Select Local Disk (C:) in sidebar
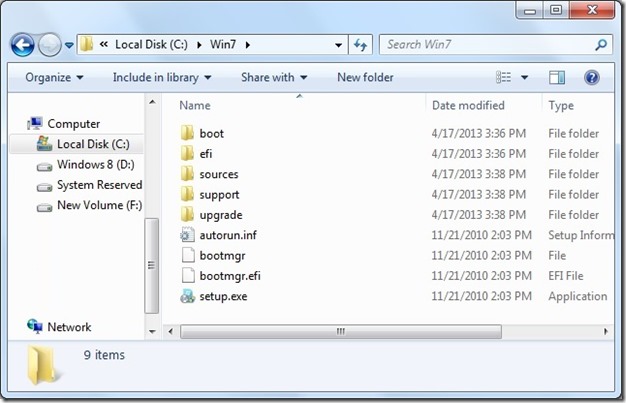Image resolution: width=626 pixels, height=403 pixels. [93, 144]
